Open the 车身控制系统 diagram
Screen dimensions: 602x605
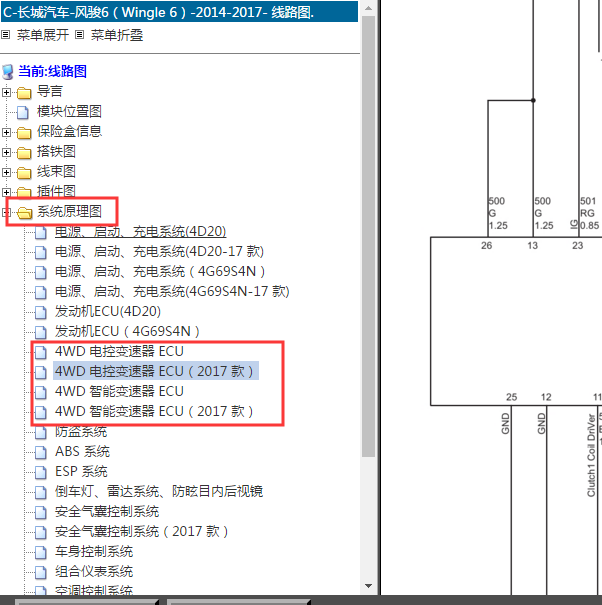point(94,552)
